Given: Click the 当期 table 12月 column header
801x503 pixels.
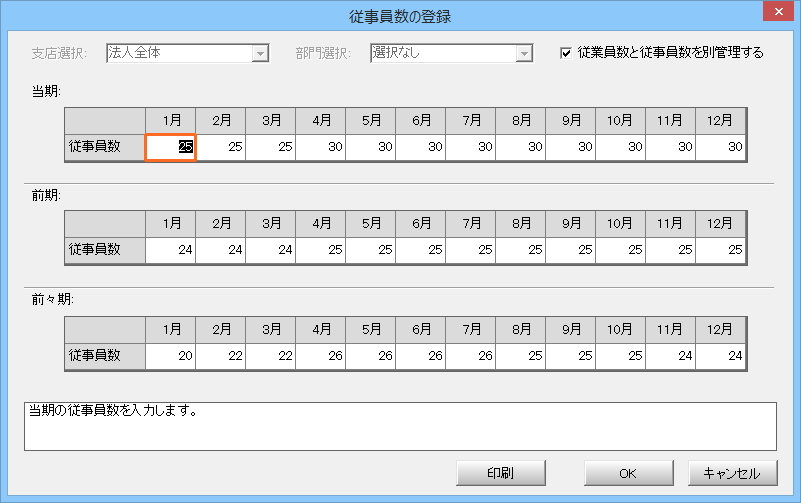Looking at the screenshot, I should click(x=720, y=121).
